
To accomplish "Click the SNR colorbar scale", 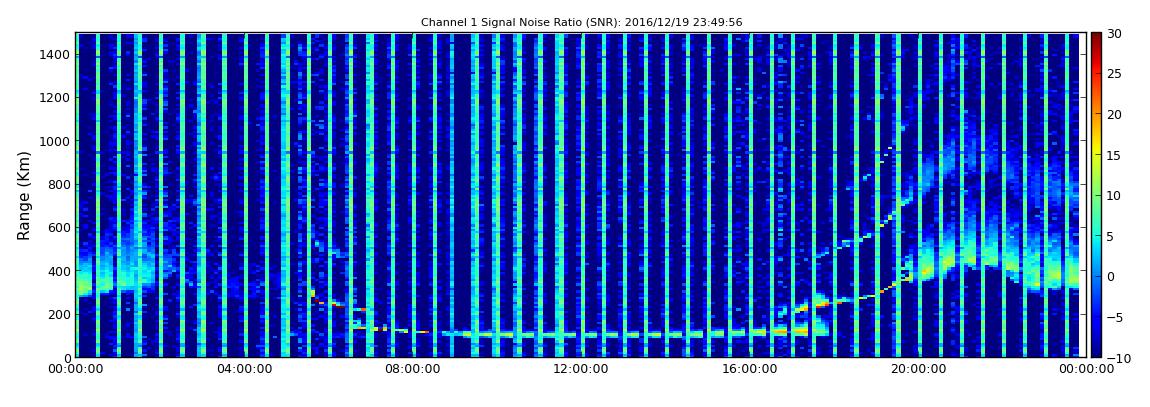I will (x=1096, y=195).
